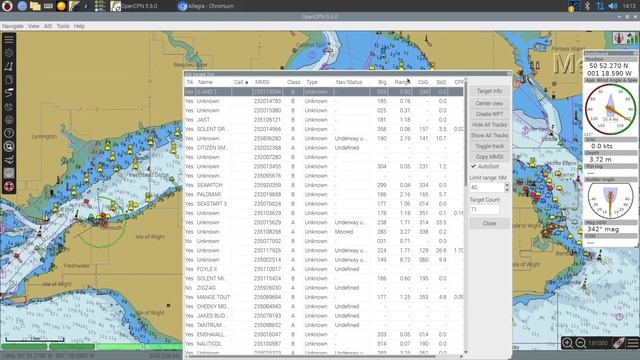640x360 pixels.
Task: Select the SEAWITCH target row
Action: coord(324,185)
